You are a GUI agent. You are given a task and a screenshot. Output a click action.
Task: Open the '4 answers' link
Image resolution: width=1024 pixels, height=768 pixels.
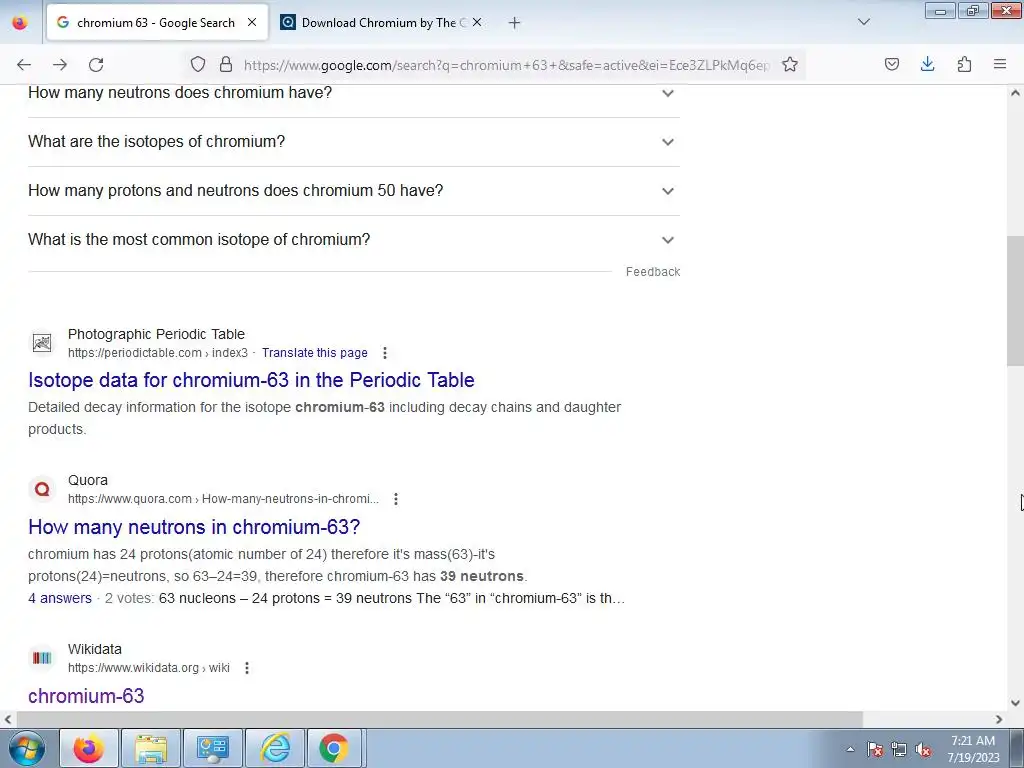click(x=60, y=598)
